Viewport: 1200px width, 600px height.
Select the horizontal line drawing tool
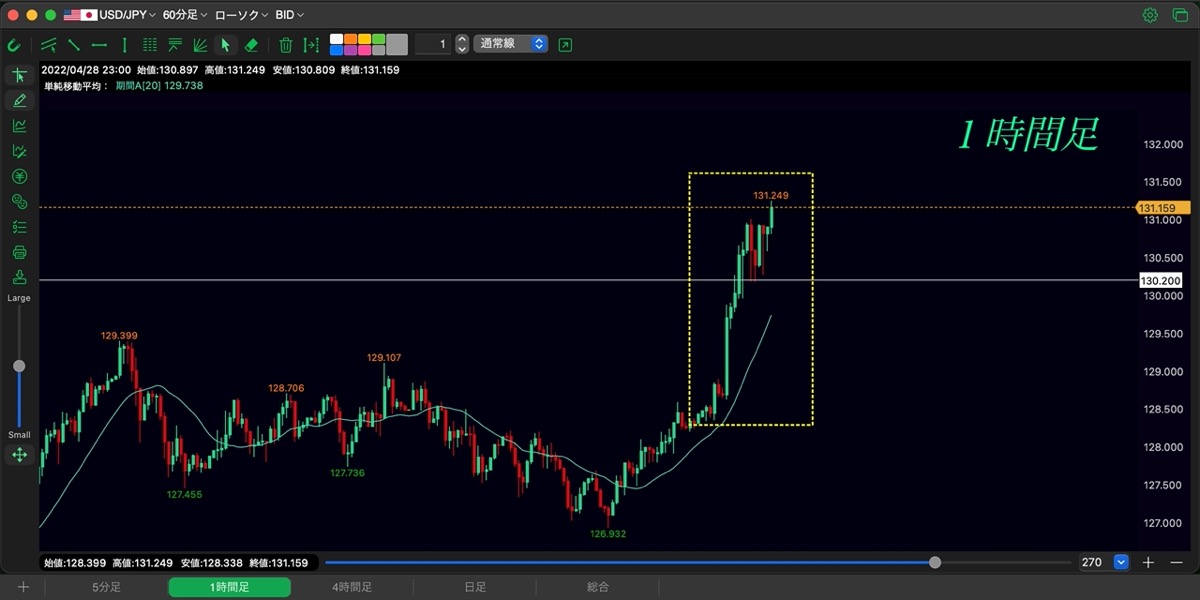(99, 45)
